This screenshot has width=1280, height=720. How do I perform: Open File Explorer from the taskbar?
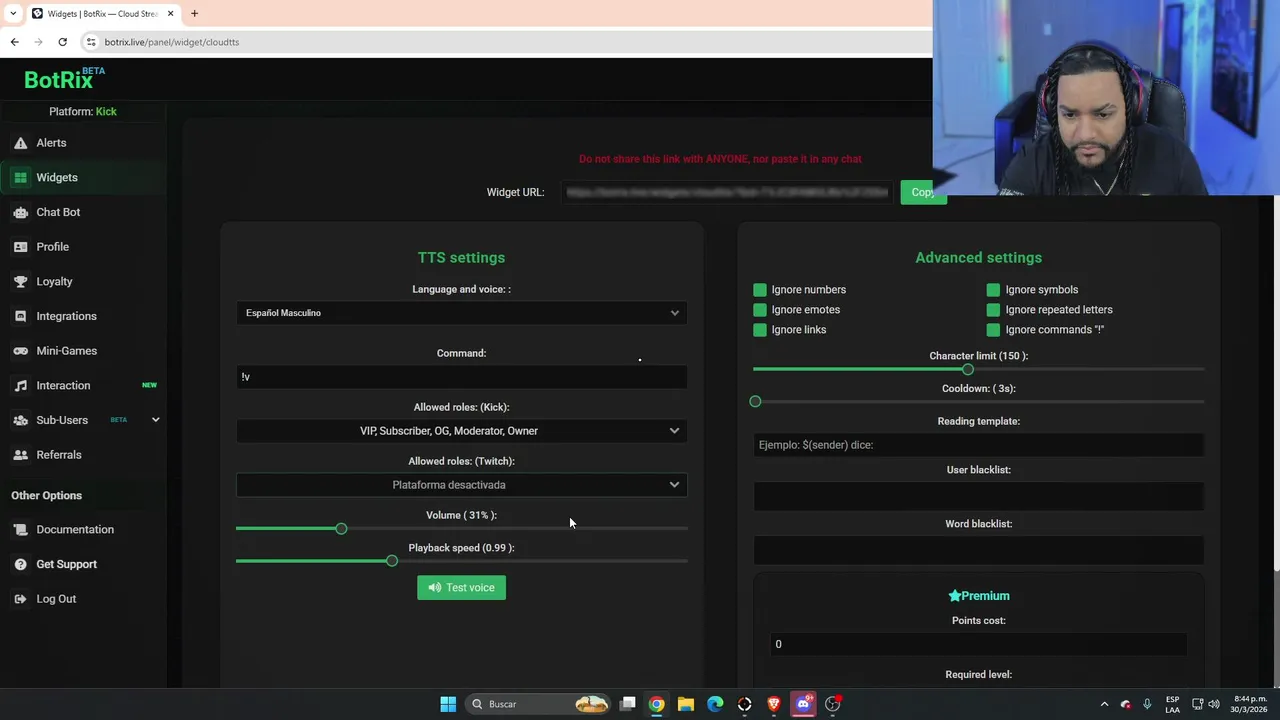click(686, 704)
